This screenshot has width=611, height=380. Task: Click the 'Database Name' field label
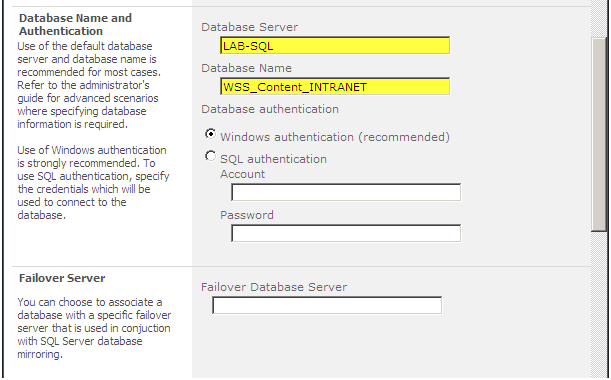pyautogui.click(x=246, y=68)
